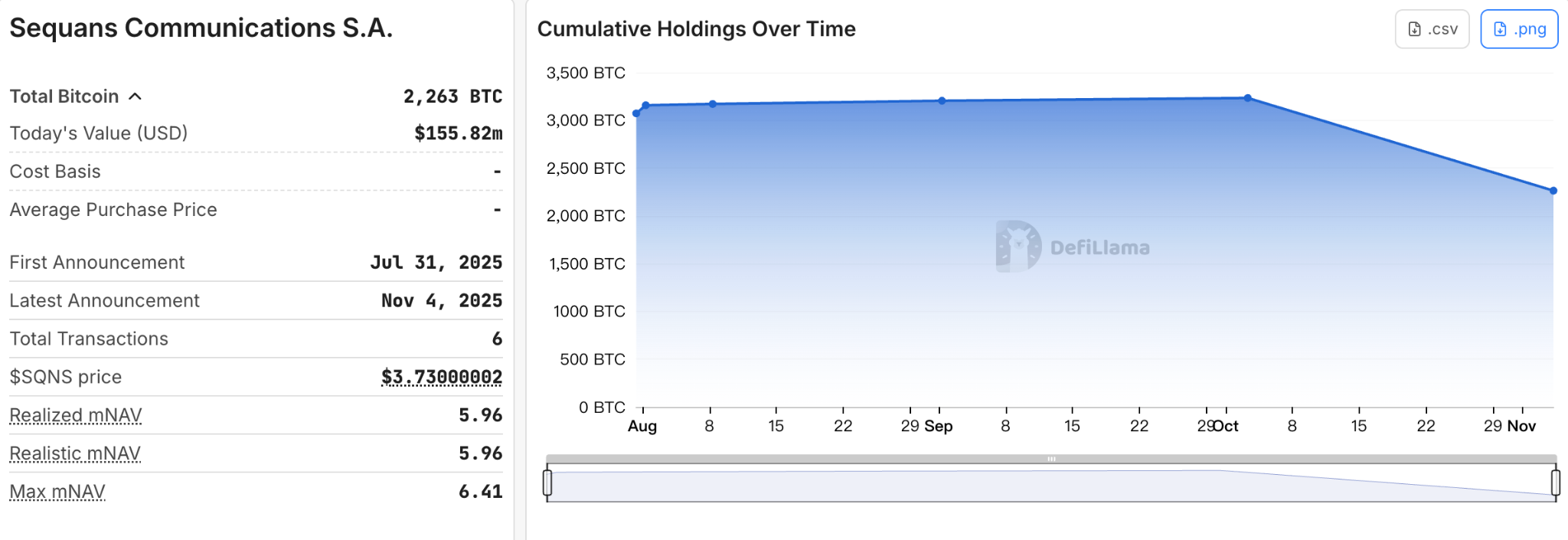
Task: Click the peak data point near October
Action: 1248,98
